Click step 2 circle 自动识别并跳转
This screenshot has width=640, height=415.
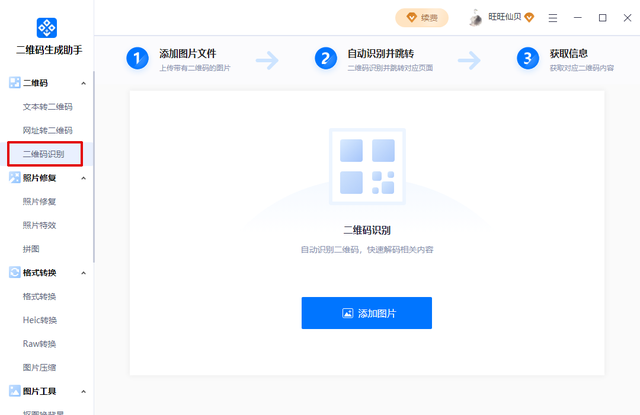[326, 58]
